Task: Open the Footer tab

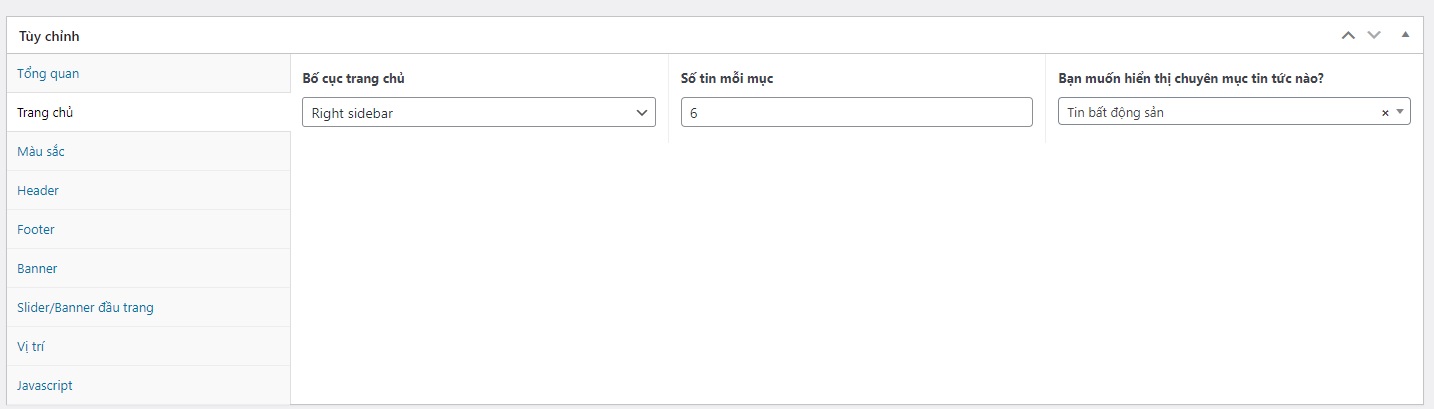Action: pos(36,230)
